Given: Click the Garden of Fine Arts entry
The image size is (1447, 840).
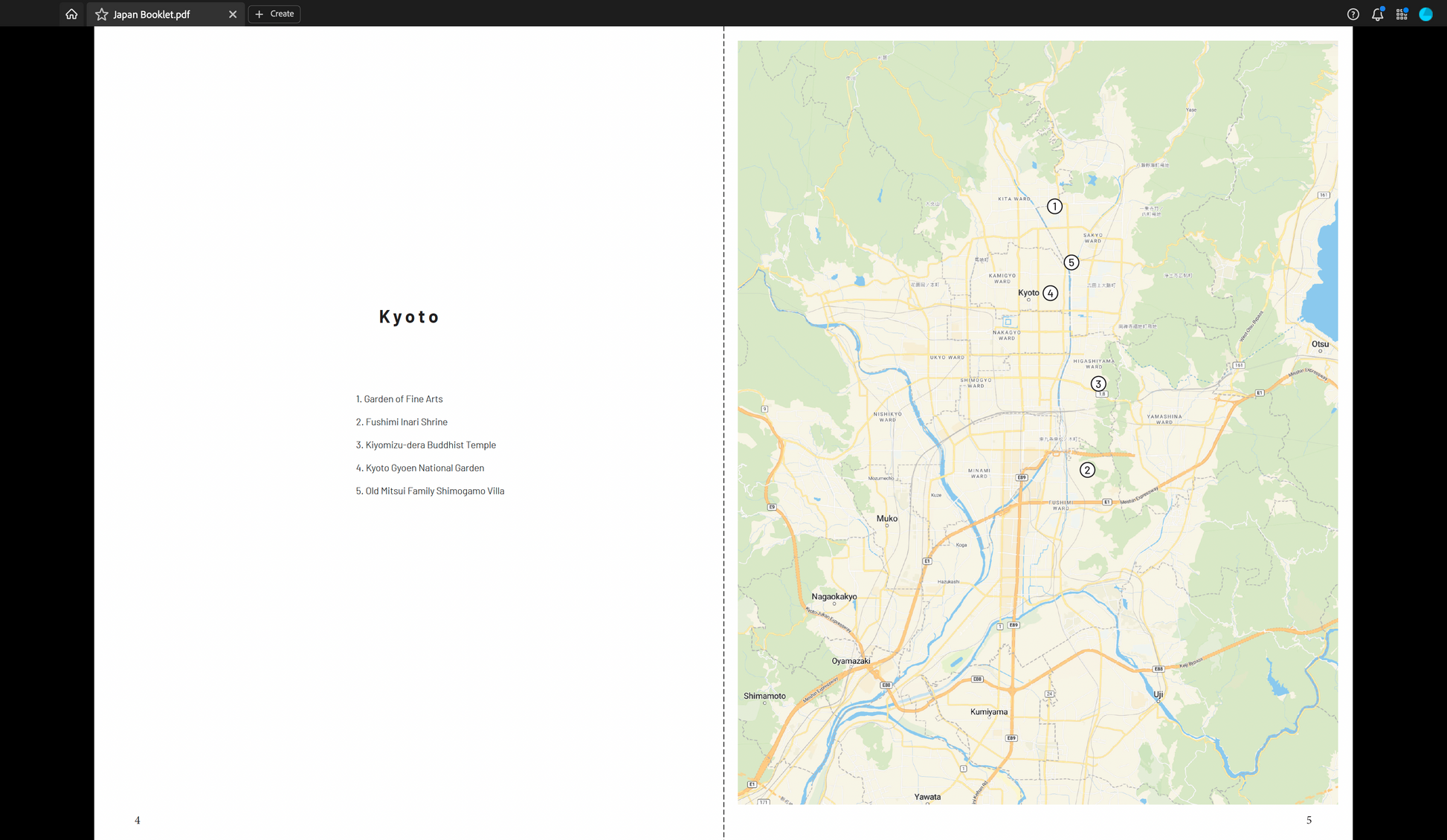Looking at the screenshot, I should pos(399,399).
